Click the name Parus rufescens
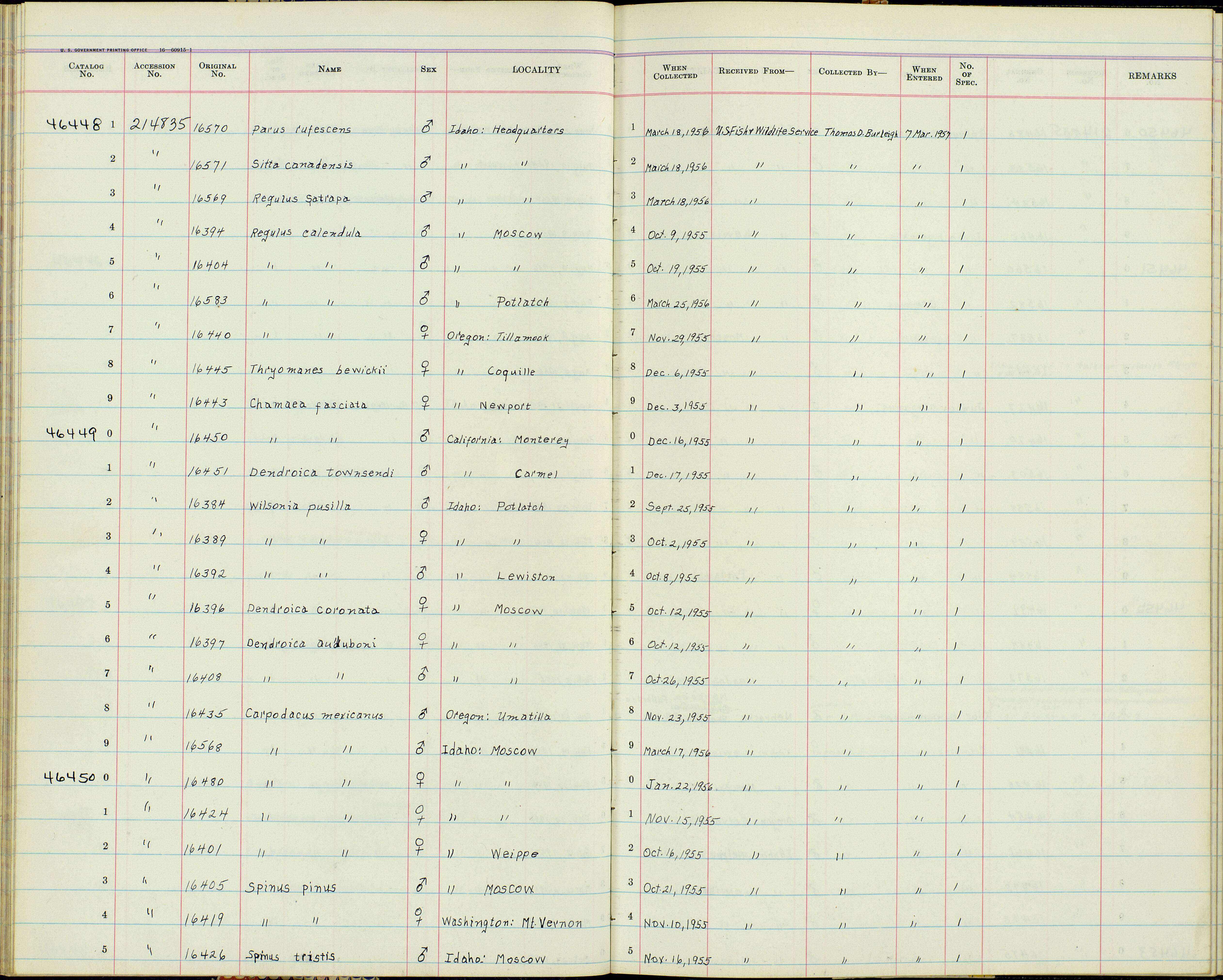The image size is (1223, 980). coord(301,129)
